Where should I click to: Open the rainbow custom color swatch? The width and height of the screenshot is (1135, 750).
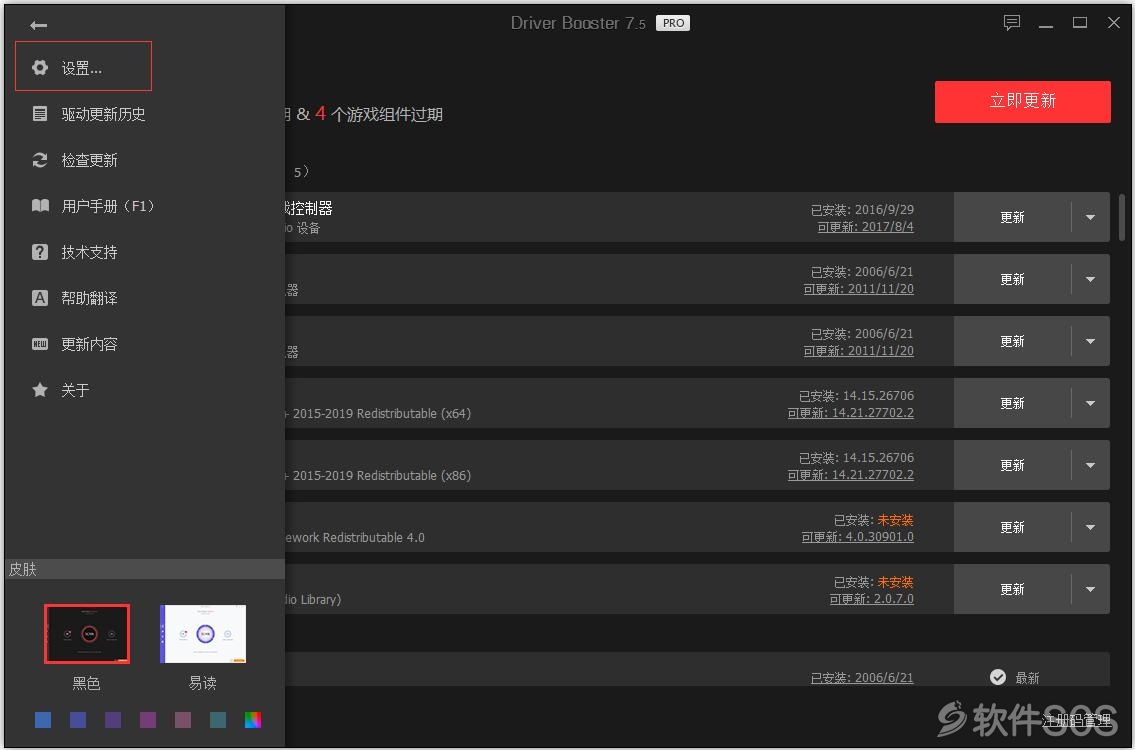(x=253, y=720)
